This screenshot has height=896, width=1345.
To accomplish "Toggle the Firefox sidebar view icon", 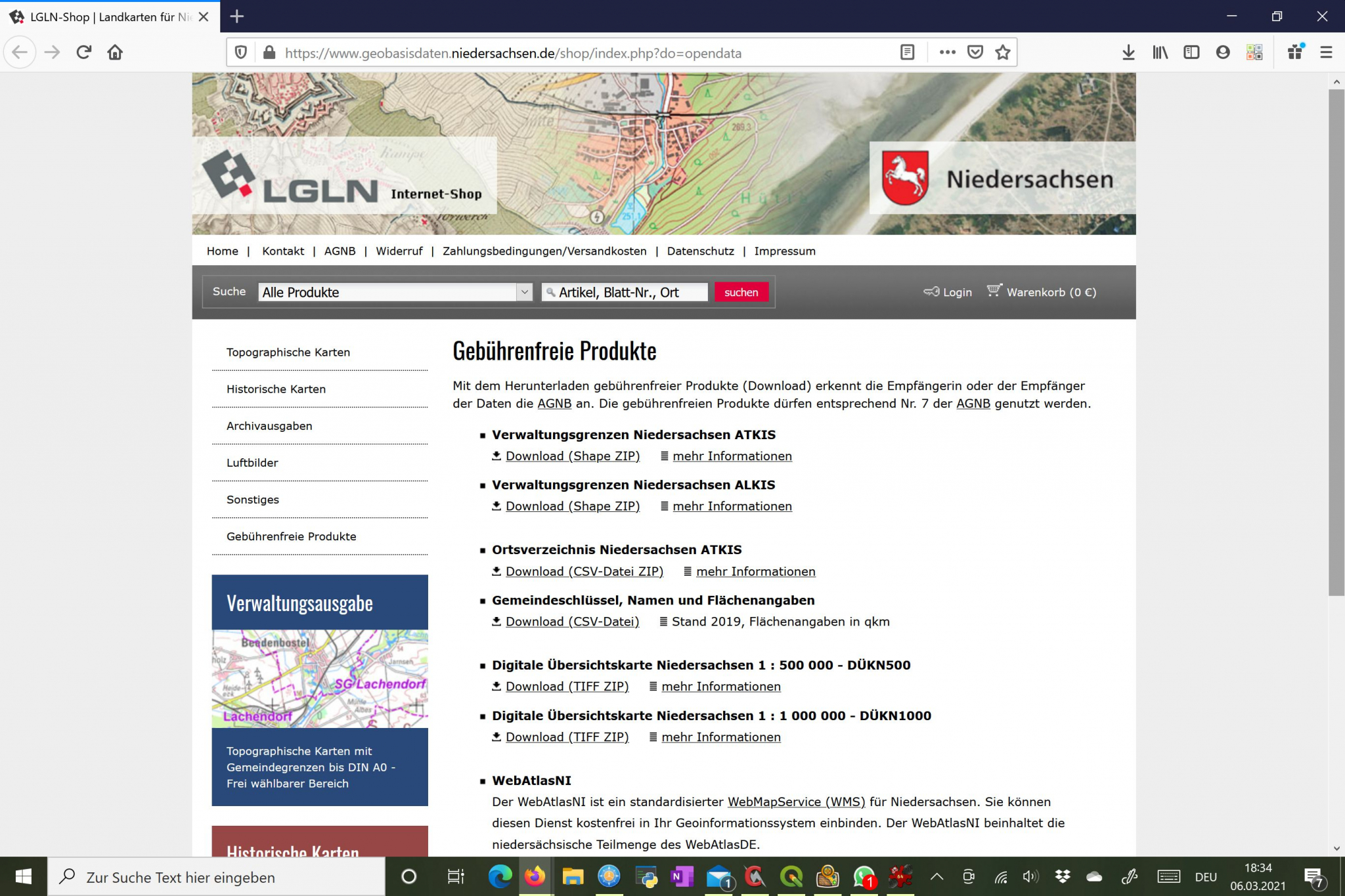I will click(1191, 53).
